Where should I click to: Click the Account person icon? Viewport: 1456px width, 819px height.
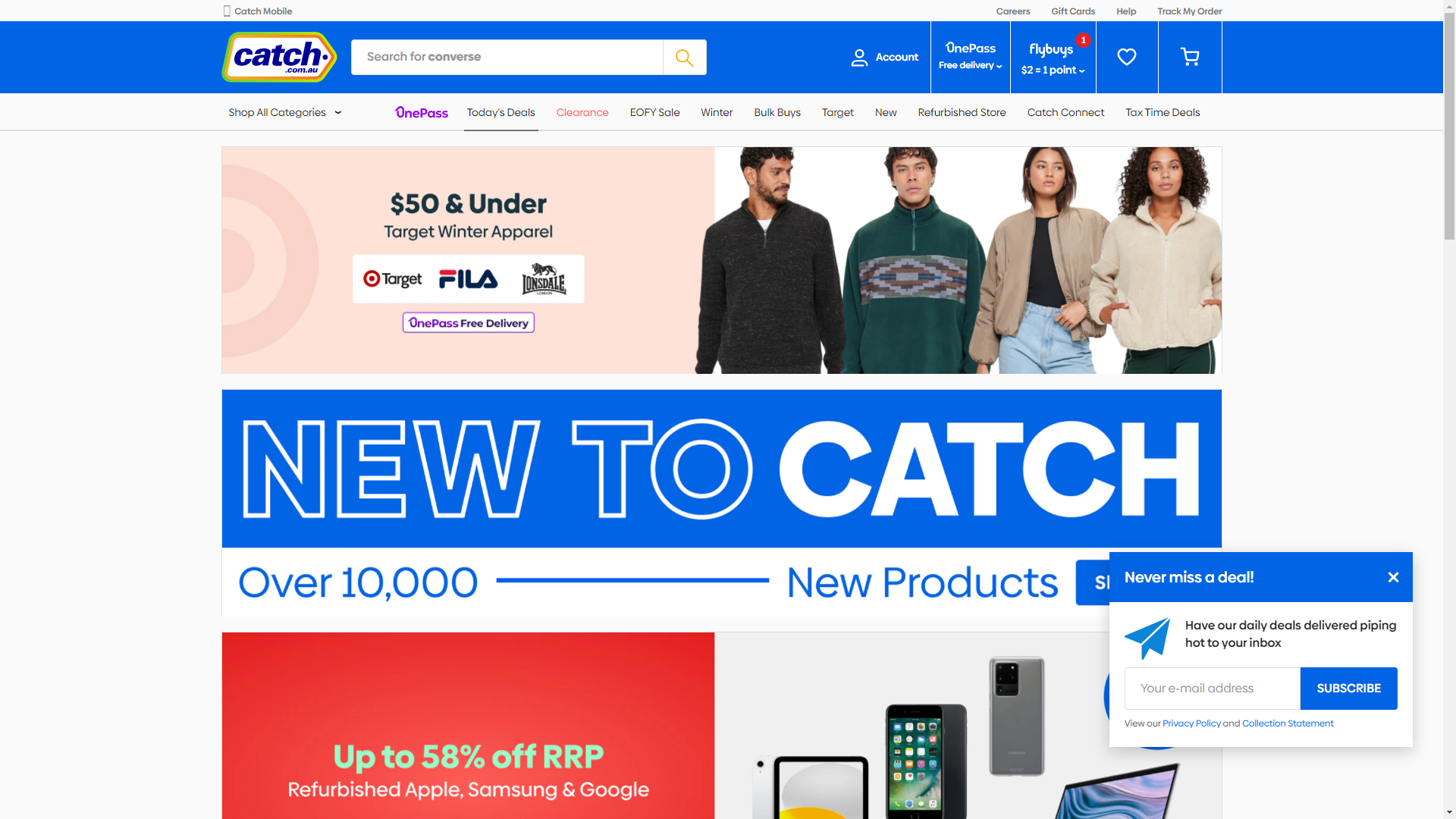(859, 58)
